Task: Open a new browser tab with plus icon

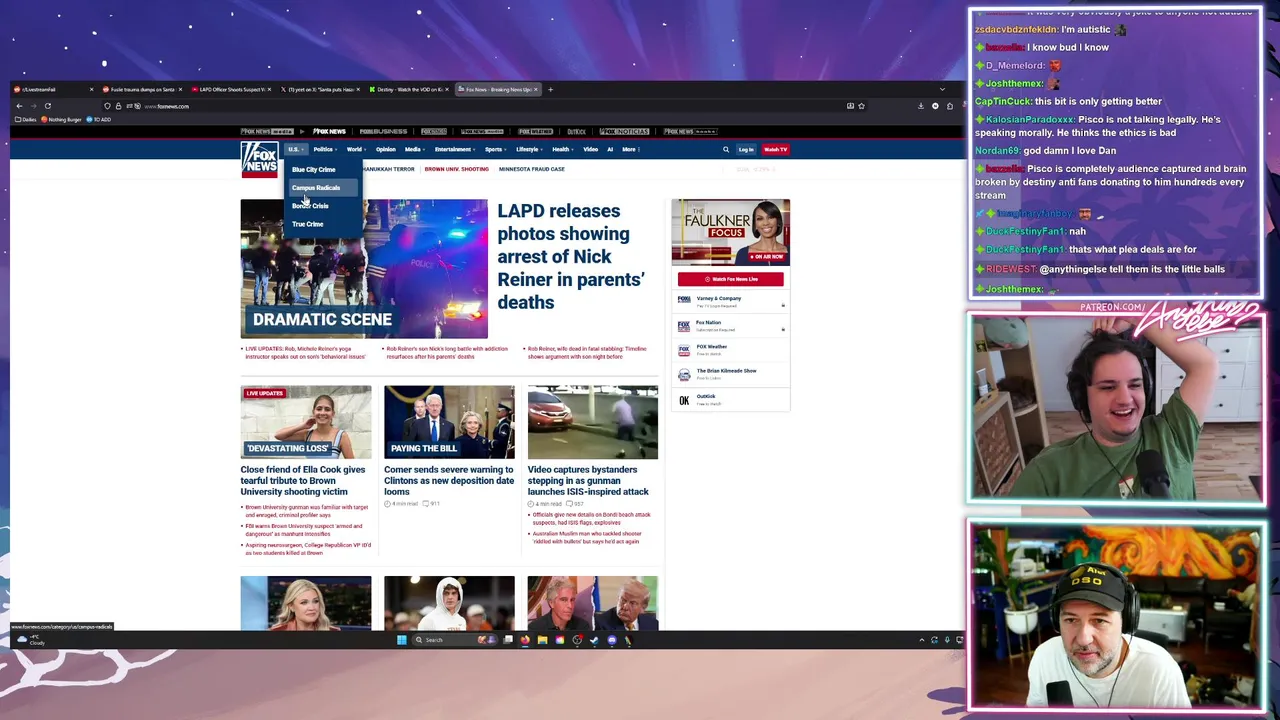Action: pyautogui.click(x=550, y=89)
